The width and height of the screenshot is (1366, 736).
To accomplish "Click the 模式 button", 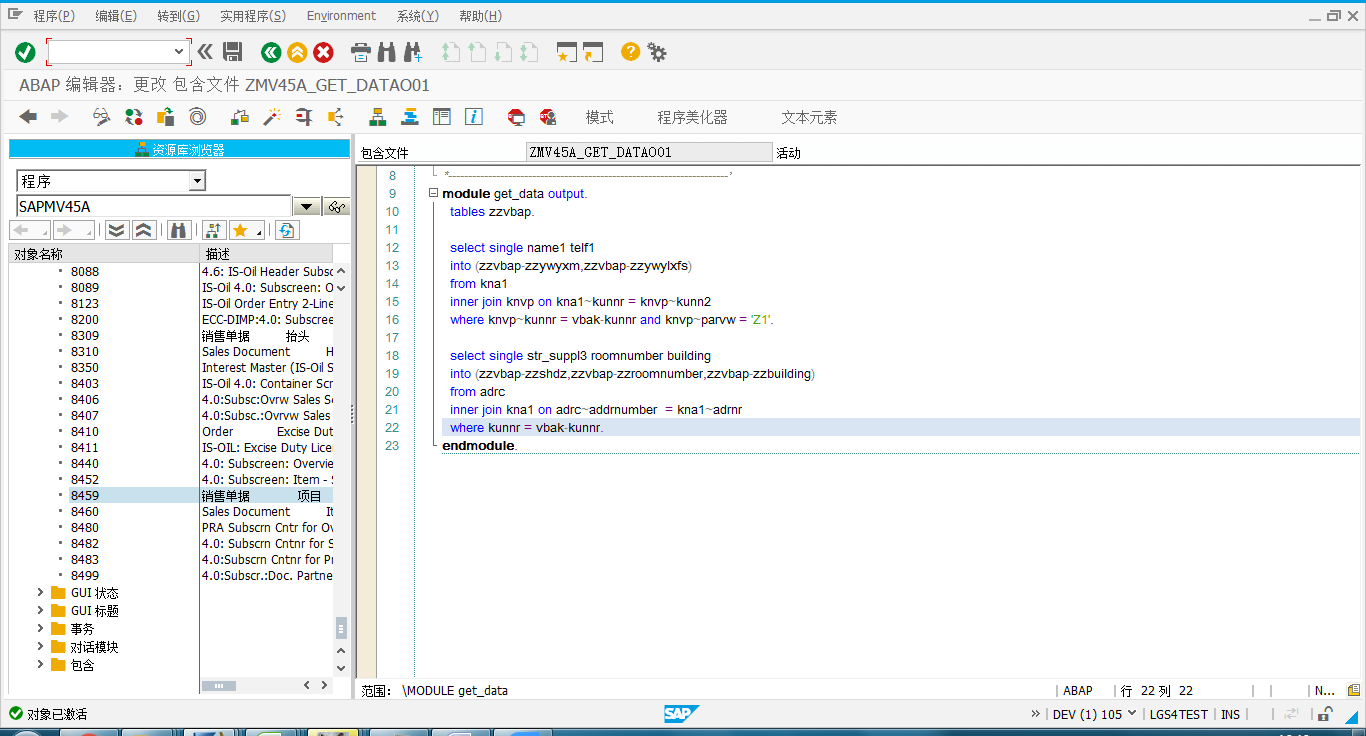I will (x=600, y=117).
